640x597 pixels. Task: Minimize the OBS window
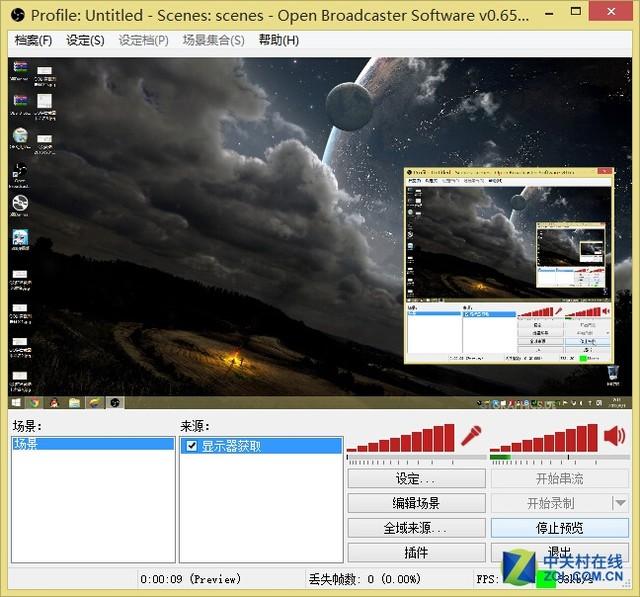tap(550, 13)
